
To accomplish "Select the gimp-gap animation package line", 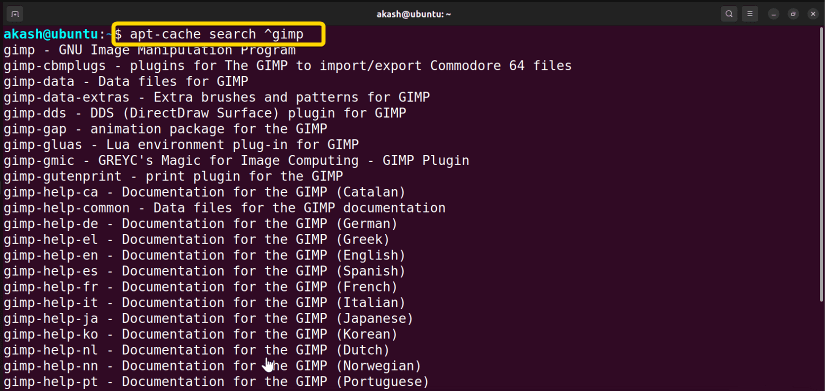I will pos(165,129).
